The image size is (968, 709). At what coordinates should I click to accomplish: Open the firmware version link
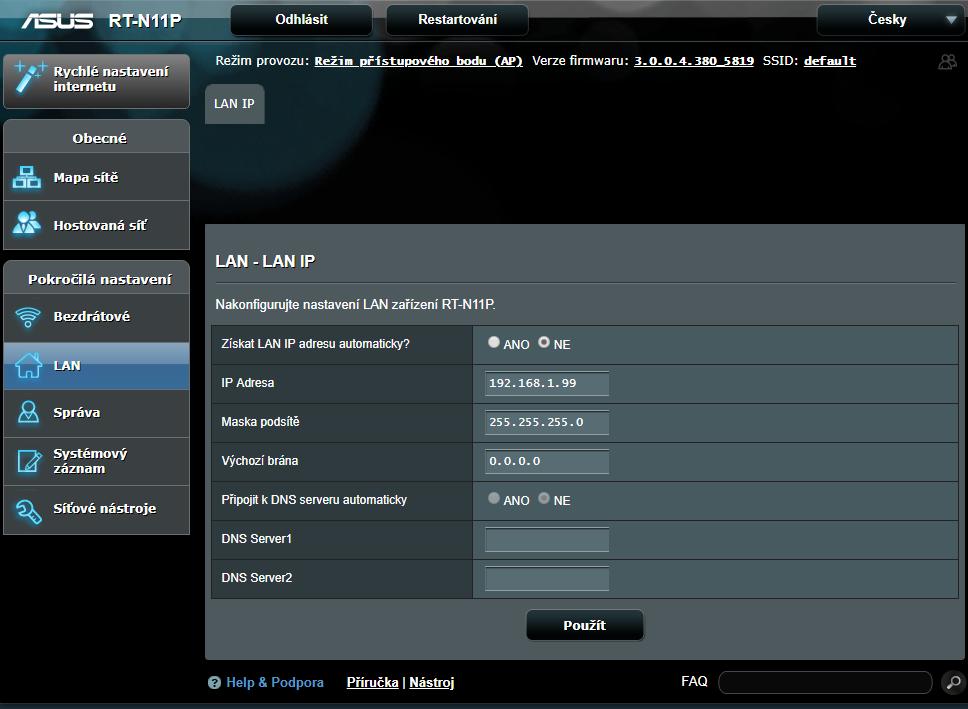693,61
